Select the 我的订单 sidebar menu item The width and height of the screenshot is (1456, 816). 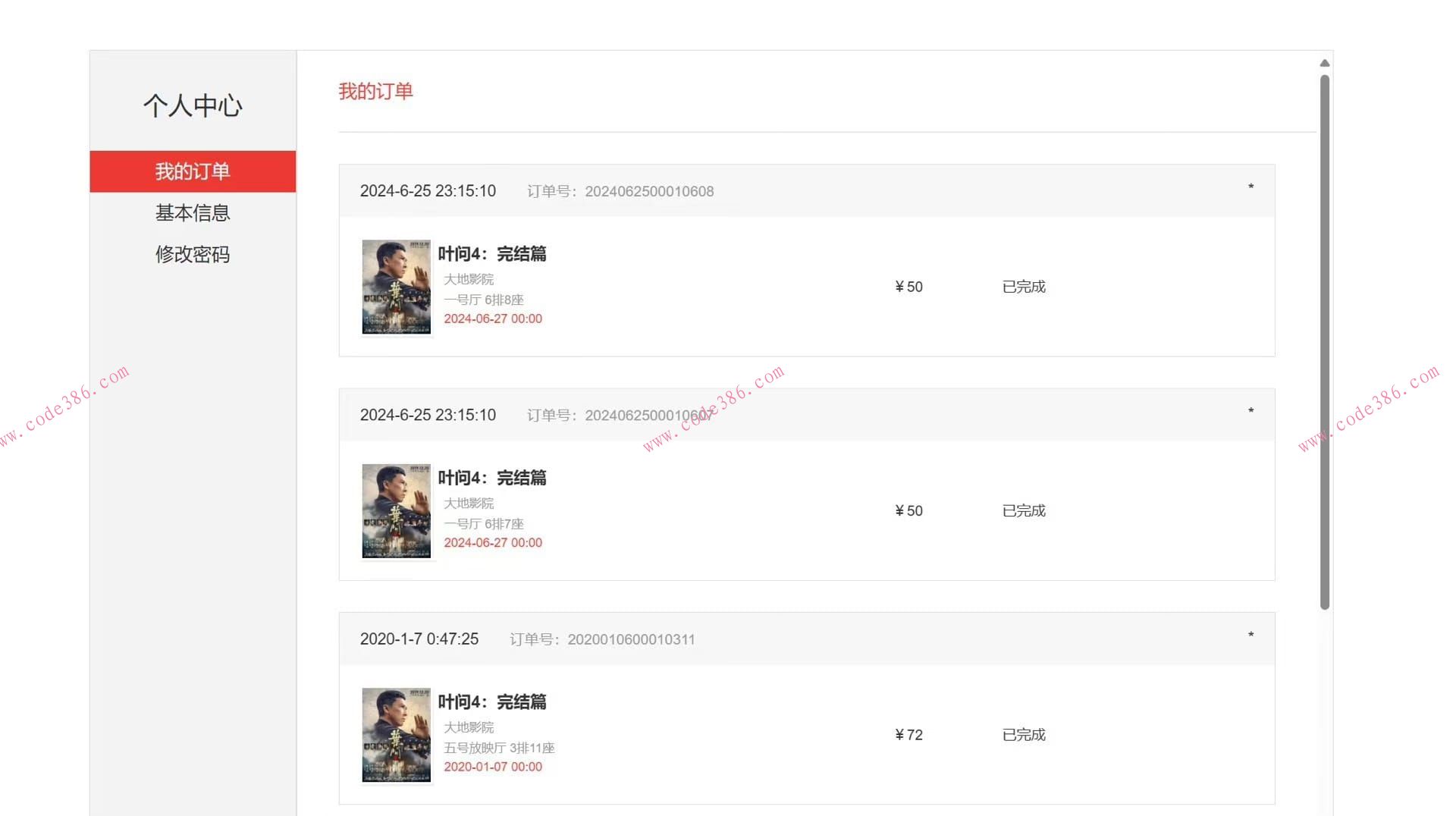coord(193,171)
